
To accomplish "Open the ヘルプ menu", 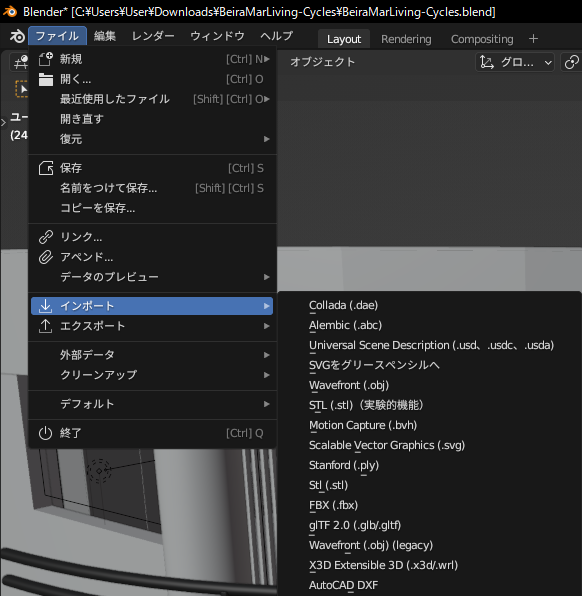I will tap(276, 36).
